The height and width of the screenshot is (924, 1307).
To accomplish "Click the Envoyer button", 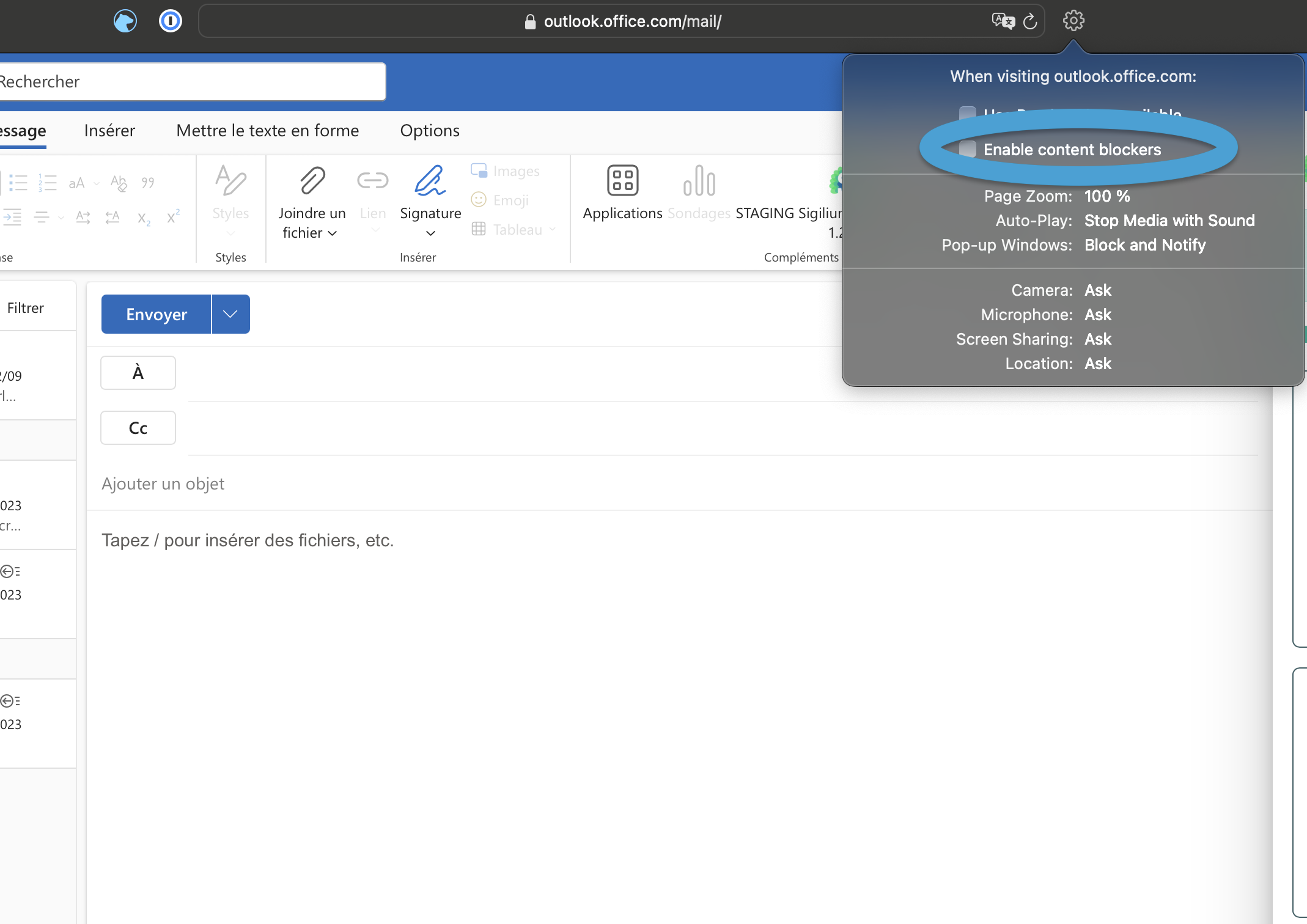I will [156, 314].
